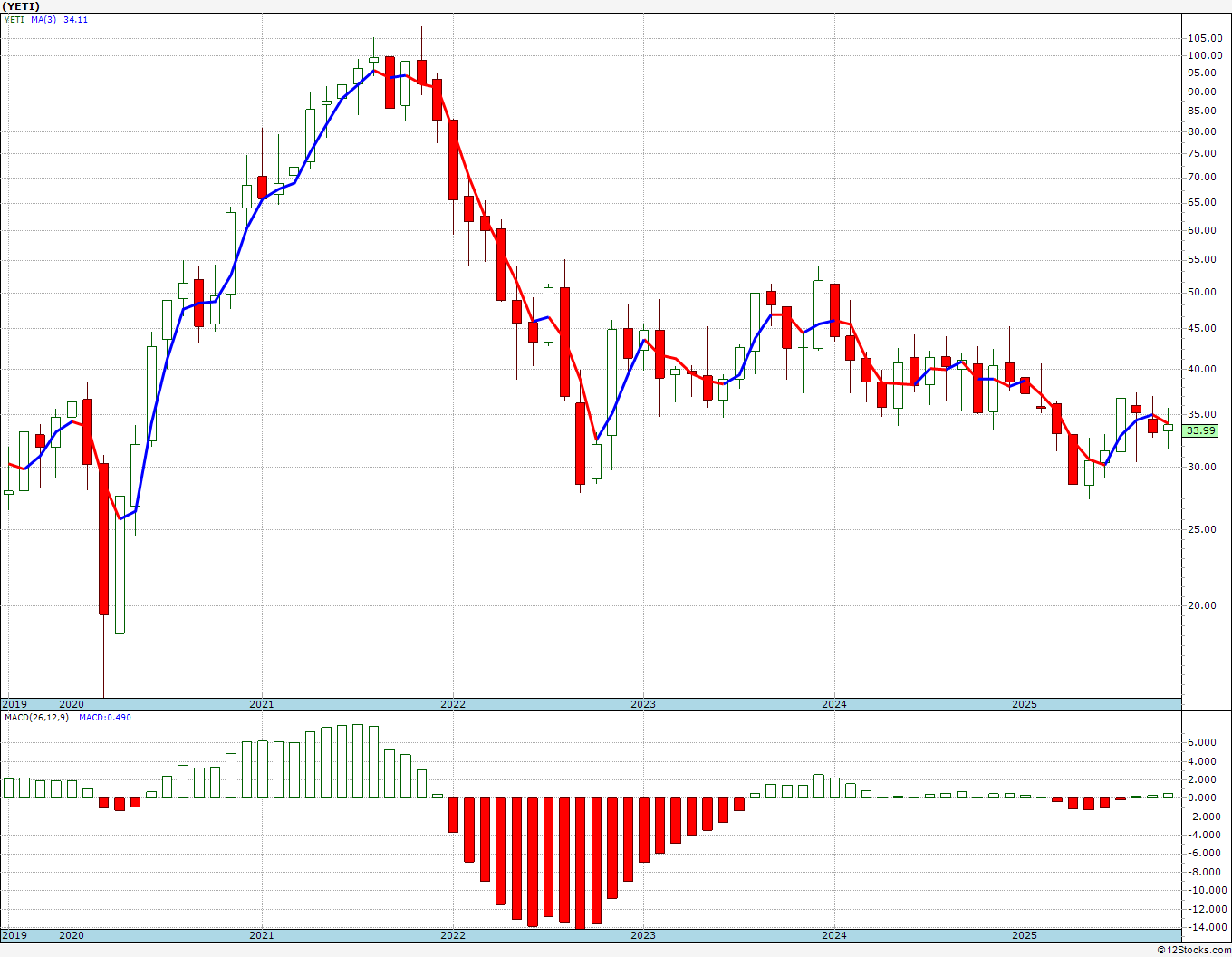Click the 55.00 price axis label
The width and height of the screenshot is (1232, 957).
1204,260
